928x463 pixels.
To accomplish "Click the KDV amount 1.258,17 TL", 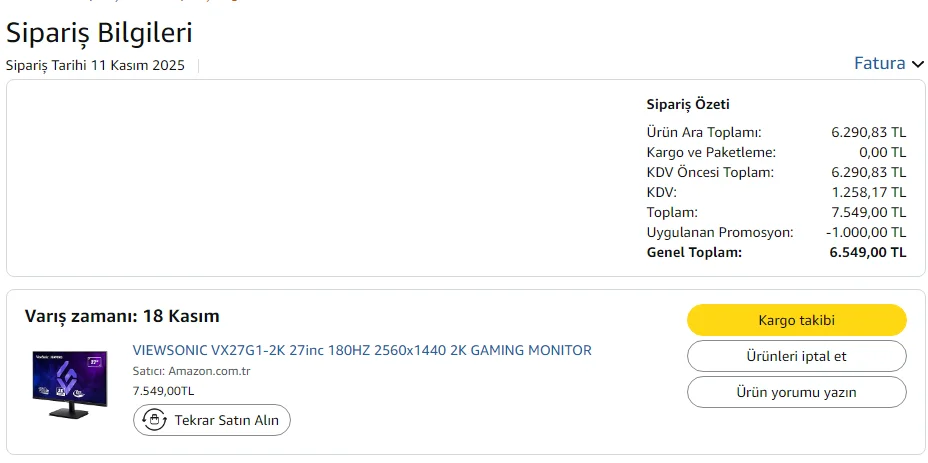I will (868, 192).
